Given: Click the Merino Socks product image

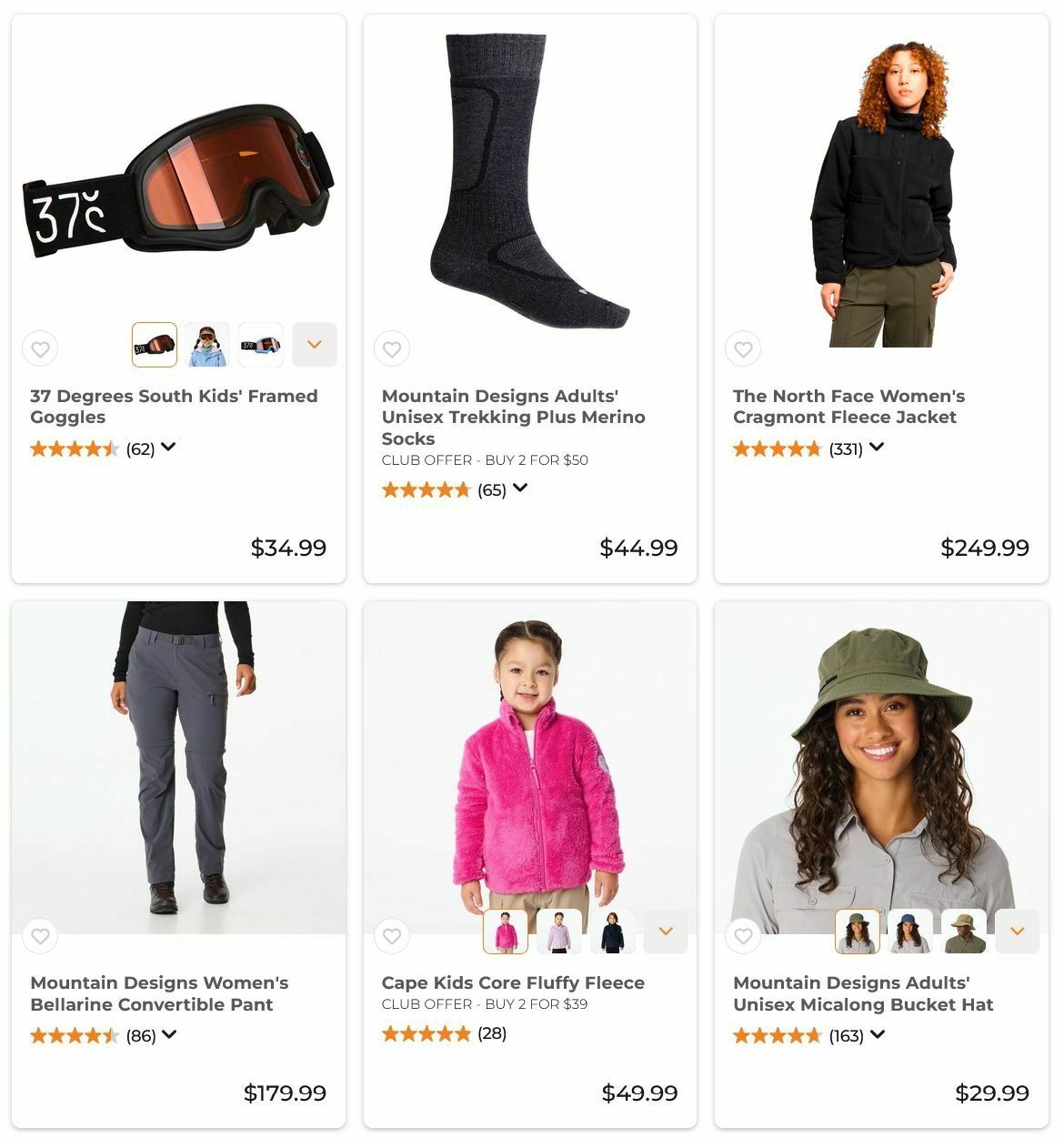Looking at the screenshot, I should (x=529, y=181).
